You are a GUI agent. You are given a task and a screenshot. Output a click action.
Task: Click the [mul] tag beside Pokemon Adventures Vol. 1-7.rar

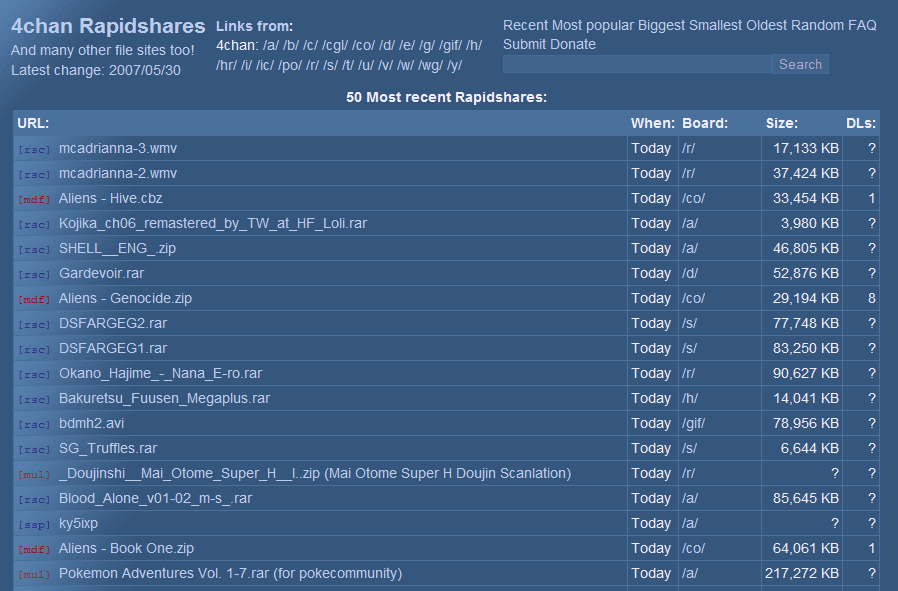(x=33, y=574)
